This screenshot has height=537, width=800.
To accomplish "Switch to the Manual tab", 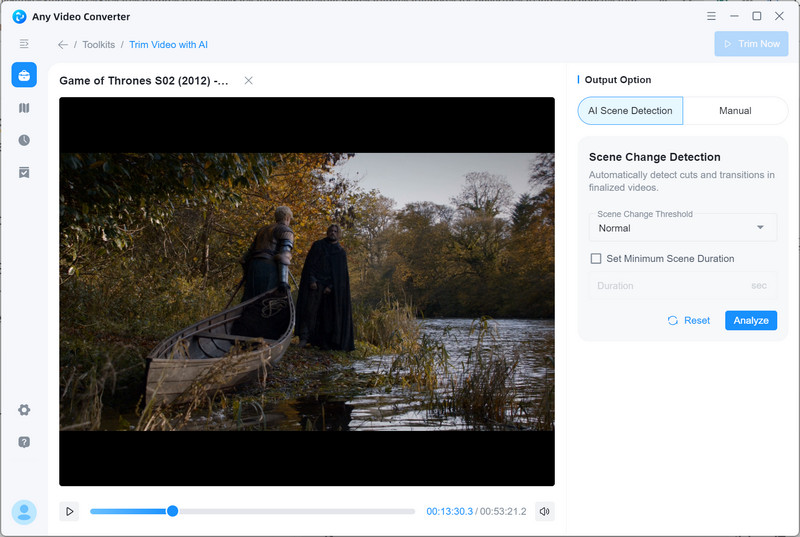I will coord(735,111).
